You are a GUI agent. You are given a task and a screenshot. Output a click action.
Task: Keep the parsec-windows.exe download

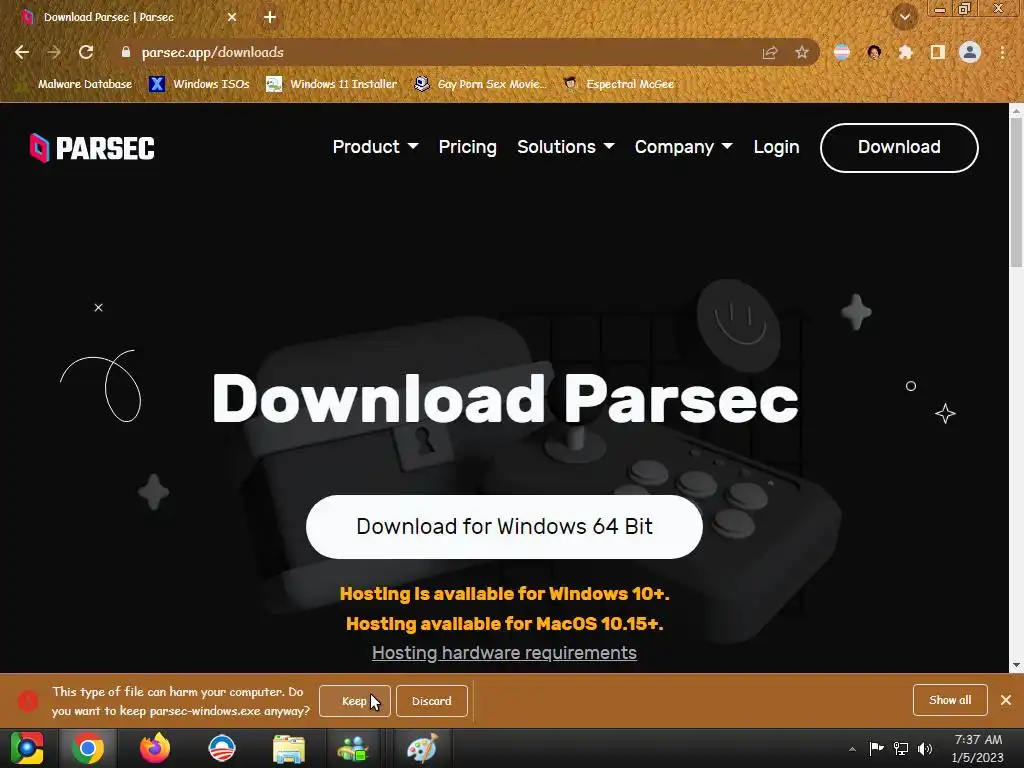click(x=355, y=701)
